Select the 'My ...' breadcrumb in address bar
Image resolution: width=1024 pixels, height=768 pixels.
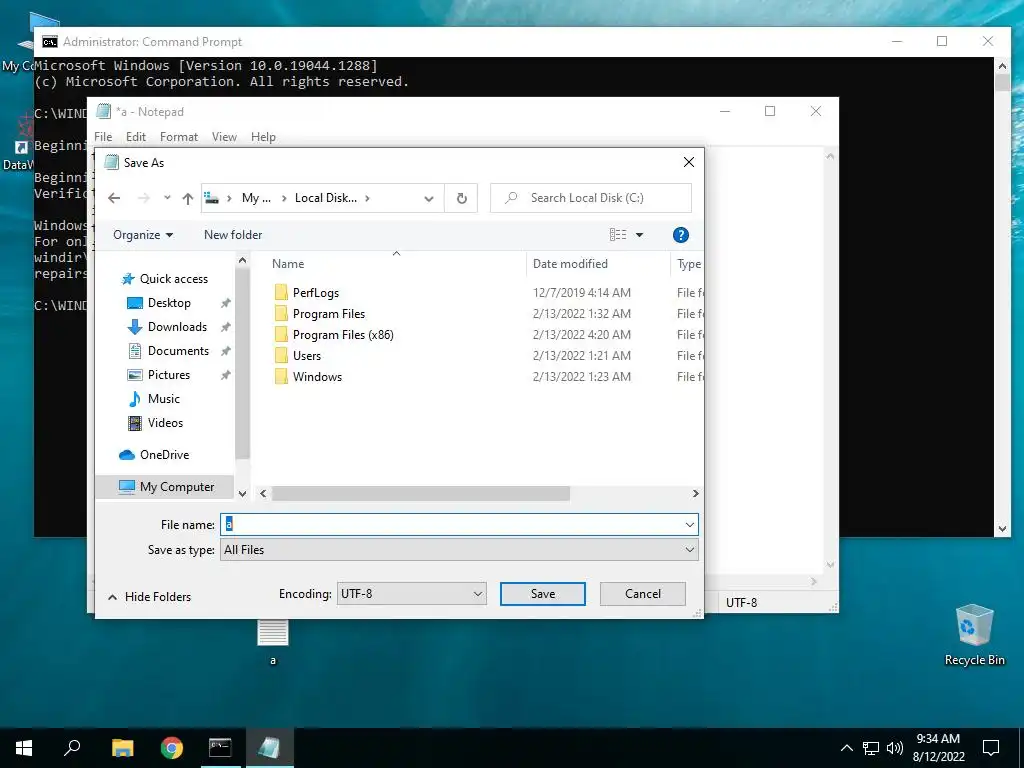[256, 198]
